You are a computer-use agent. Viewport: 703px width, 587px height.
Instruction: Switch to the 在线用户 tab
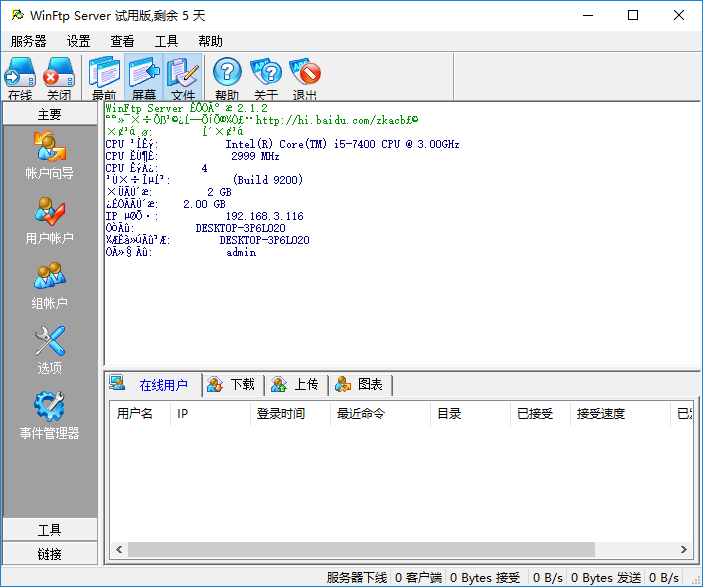click(154, 385)
